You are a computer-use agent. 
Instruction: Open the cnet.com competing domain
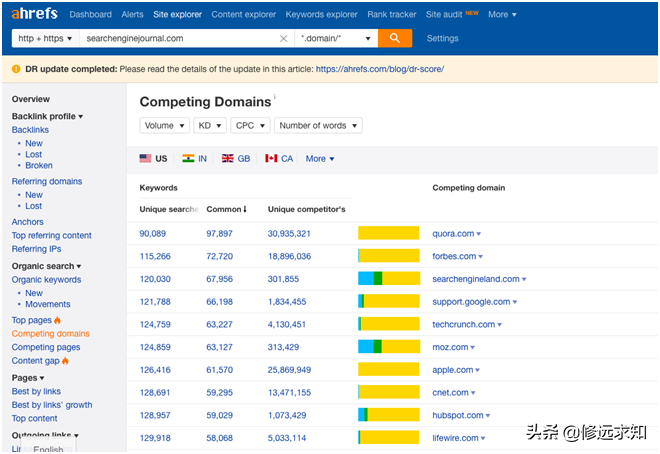450,393
